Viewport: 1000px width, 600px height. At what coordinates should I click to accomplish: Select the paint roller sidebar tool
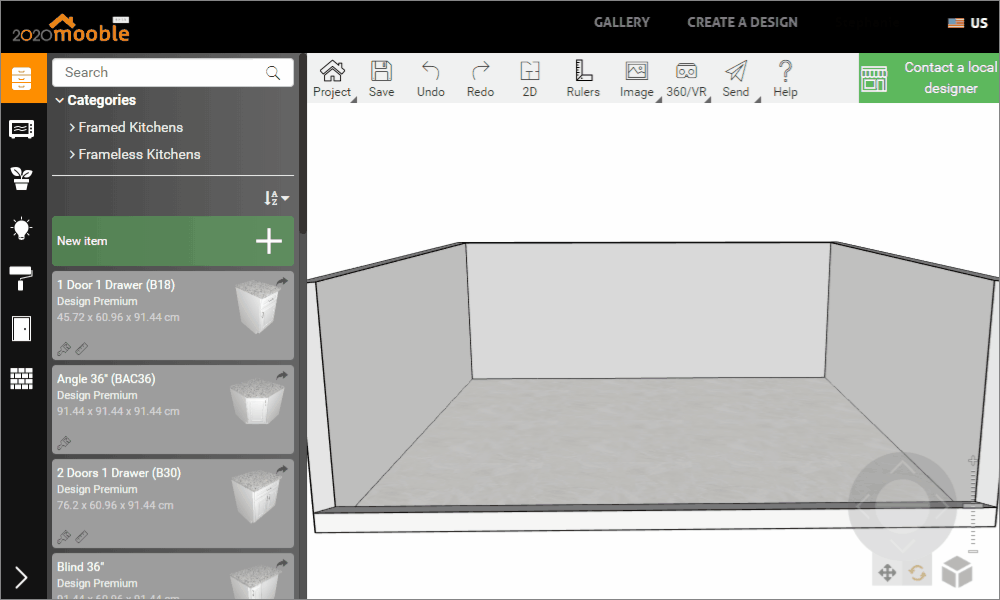click(22, 278)
